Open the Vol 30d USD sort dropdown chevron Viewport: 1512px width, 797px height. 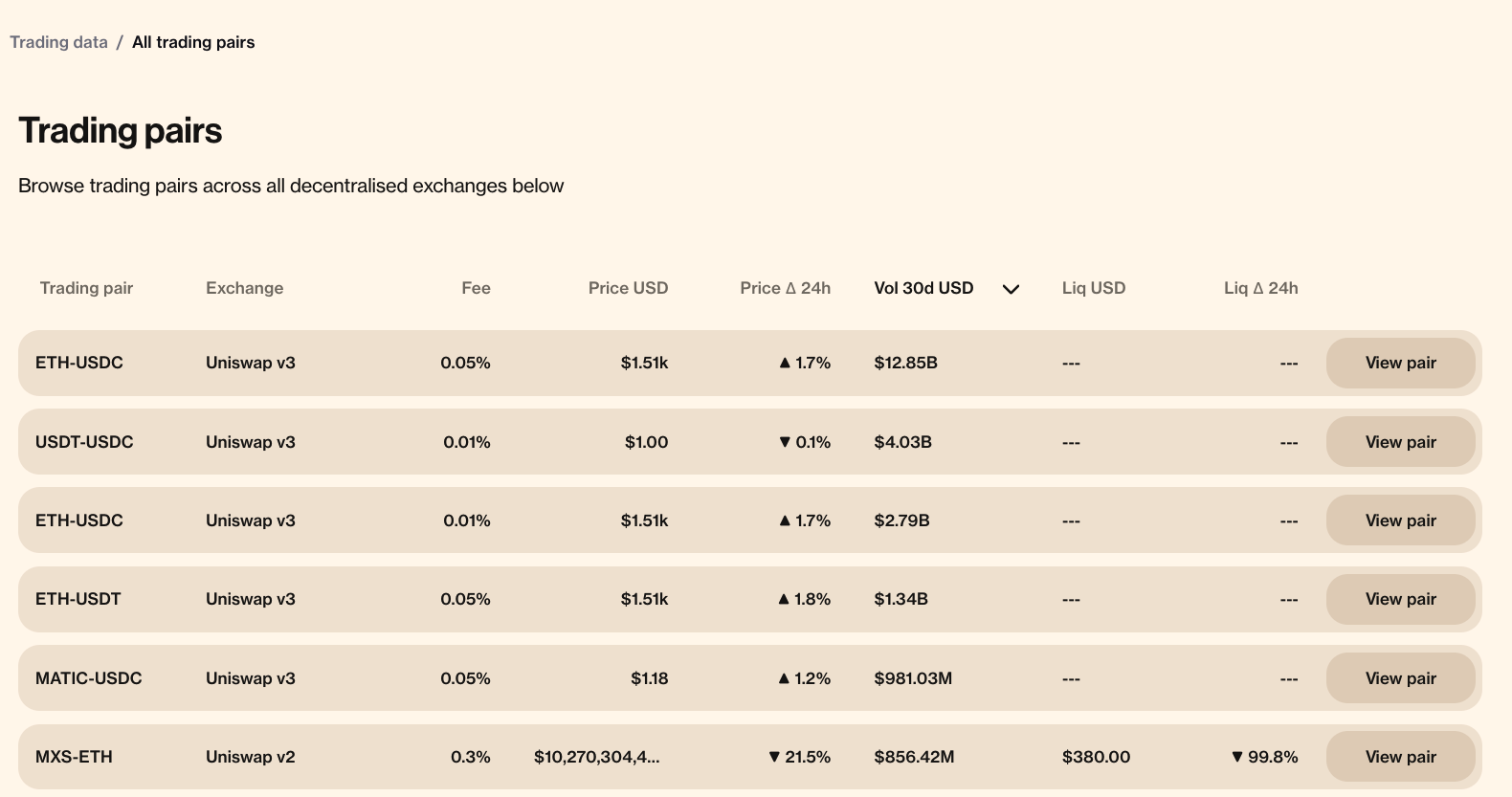click(x=1011, y=288)
